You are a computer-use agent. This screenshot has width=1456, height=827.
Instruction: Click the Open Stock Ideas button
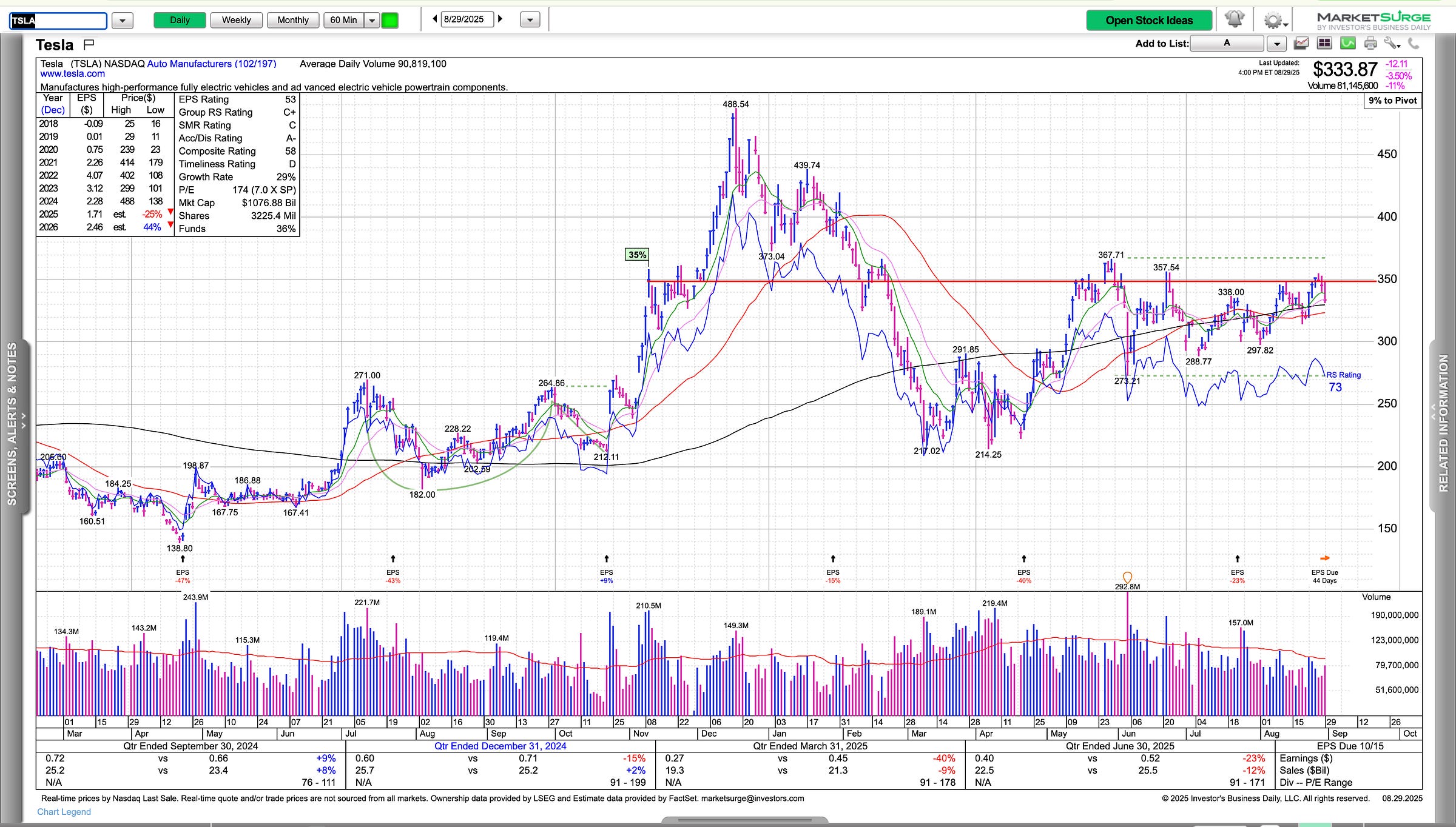1148,20
